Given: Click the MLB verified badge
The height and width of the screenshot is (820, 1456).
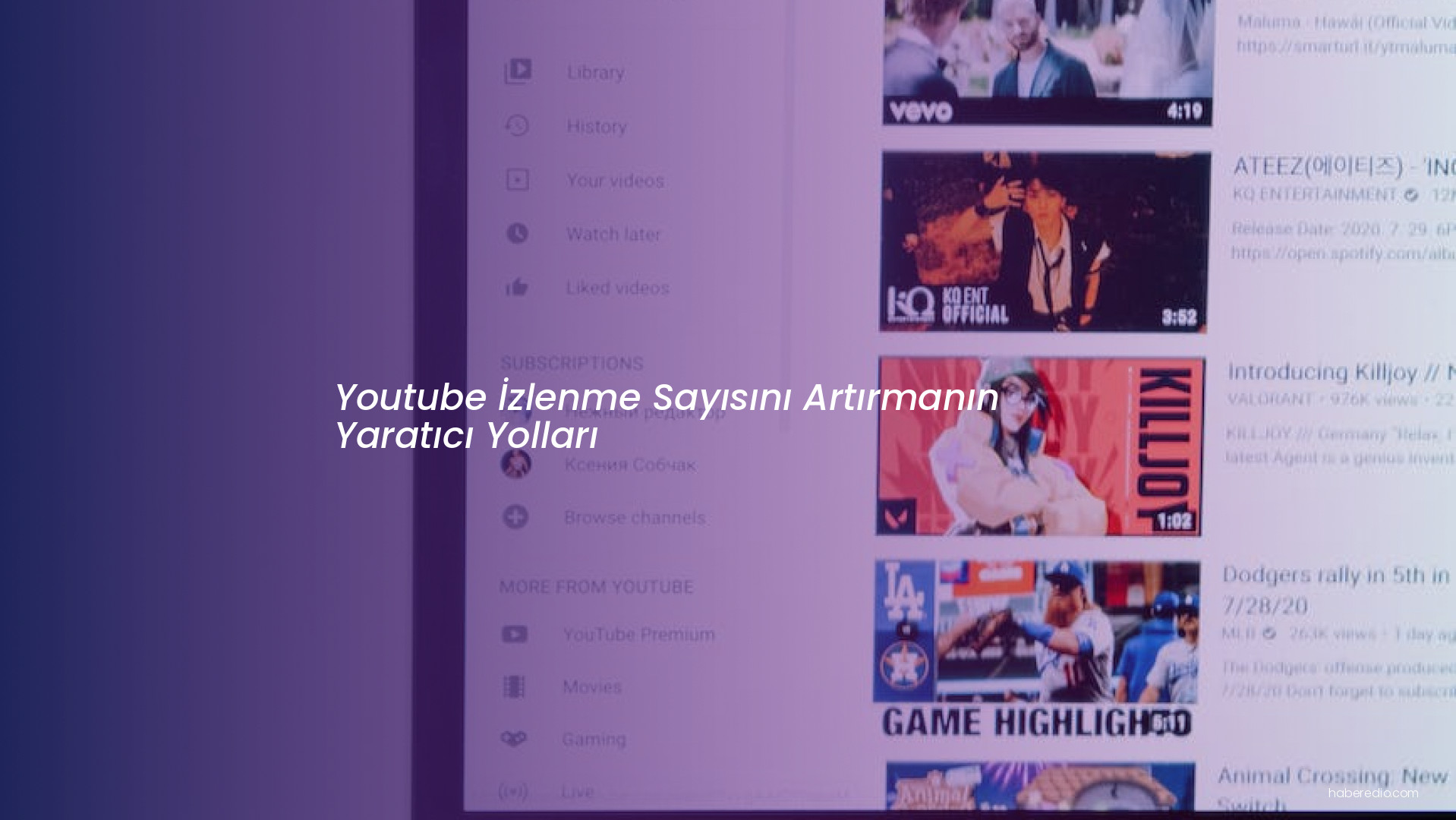Looking at the screenshot, I should pyautogui.click(x=1270, y=633).
